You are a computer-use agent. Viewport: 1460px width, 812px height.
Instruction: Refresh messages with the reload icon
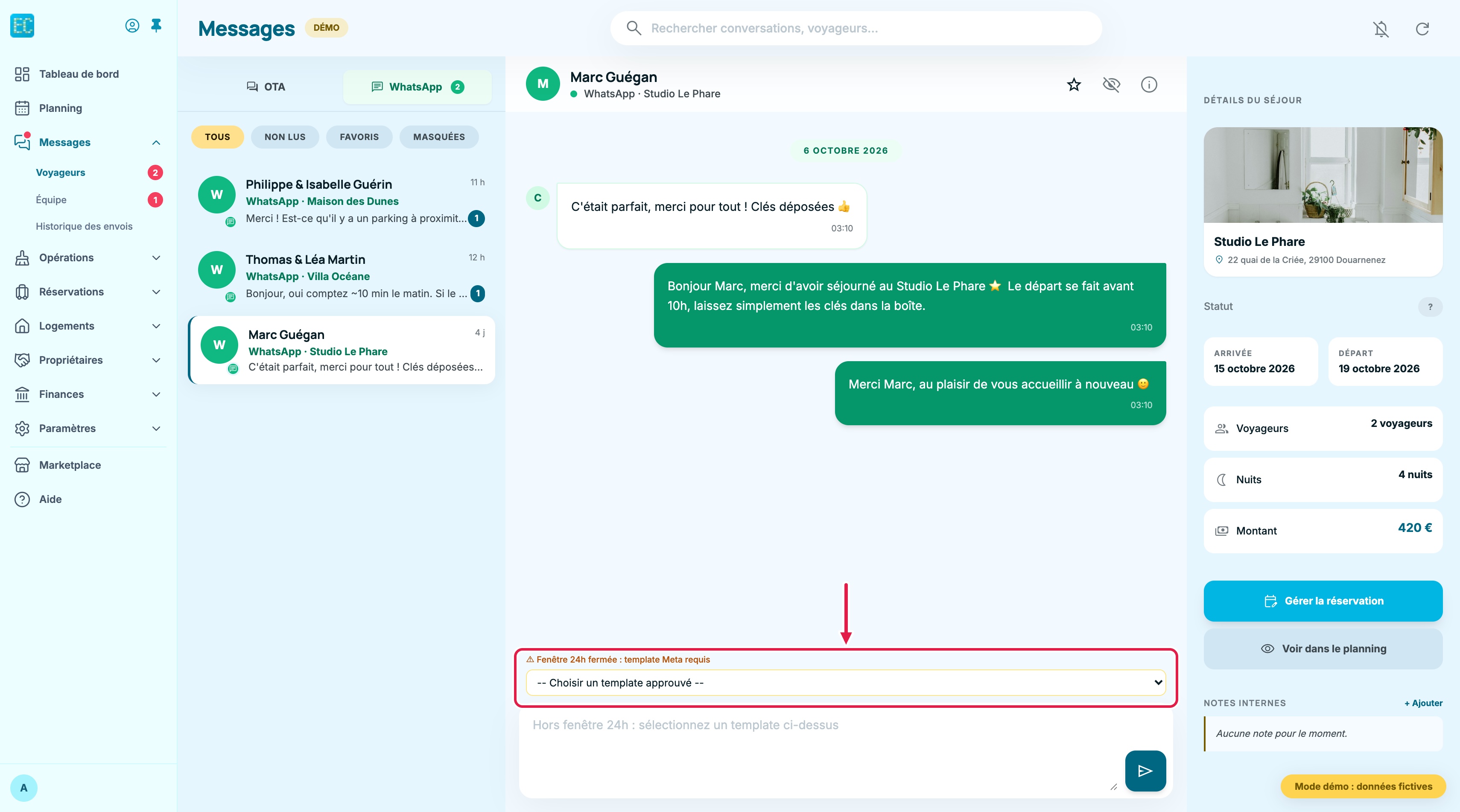click(x=1422, y=29)
